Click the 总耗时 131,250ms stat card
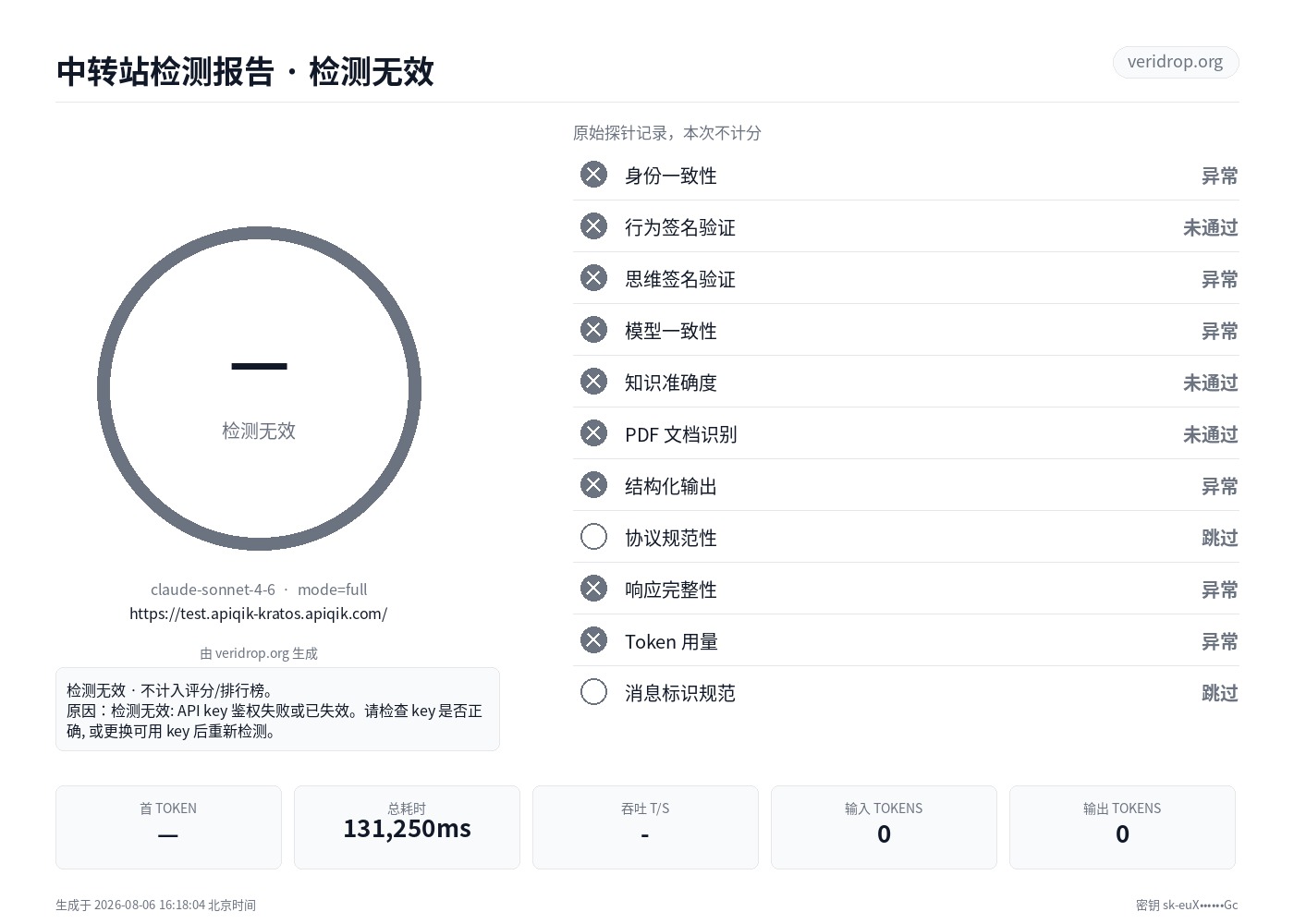This screenshot has width=1294, height=924. (x=407, y=827)
